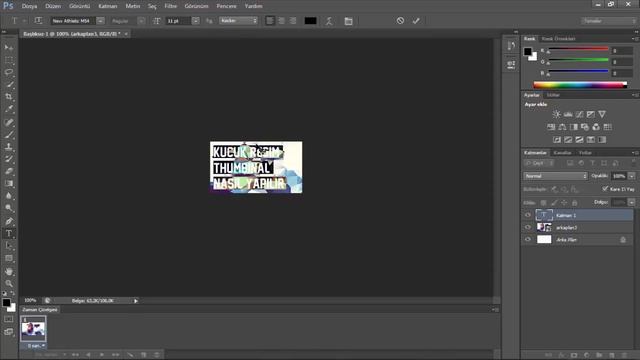Open the font size dropdown
The image size is (640, 360).
196,21
